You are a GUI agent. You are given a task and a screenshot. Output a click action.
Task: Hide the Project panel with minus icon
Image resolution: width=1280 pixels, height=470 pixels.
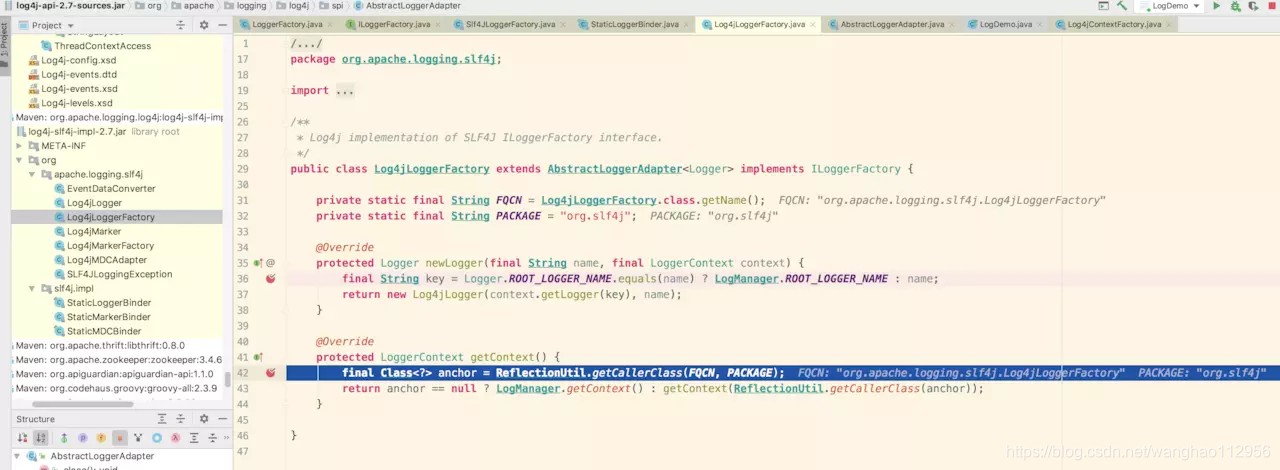[x=222, y=25]
